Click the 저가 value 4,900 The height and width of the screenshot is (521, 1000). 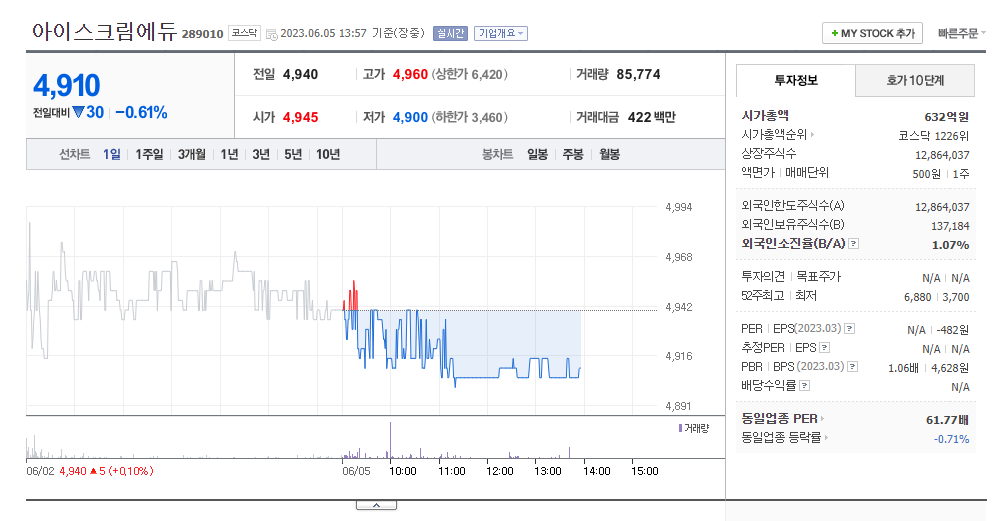click(410, 117)
